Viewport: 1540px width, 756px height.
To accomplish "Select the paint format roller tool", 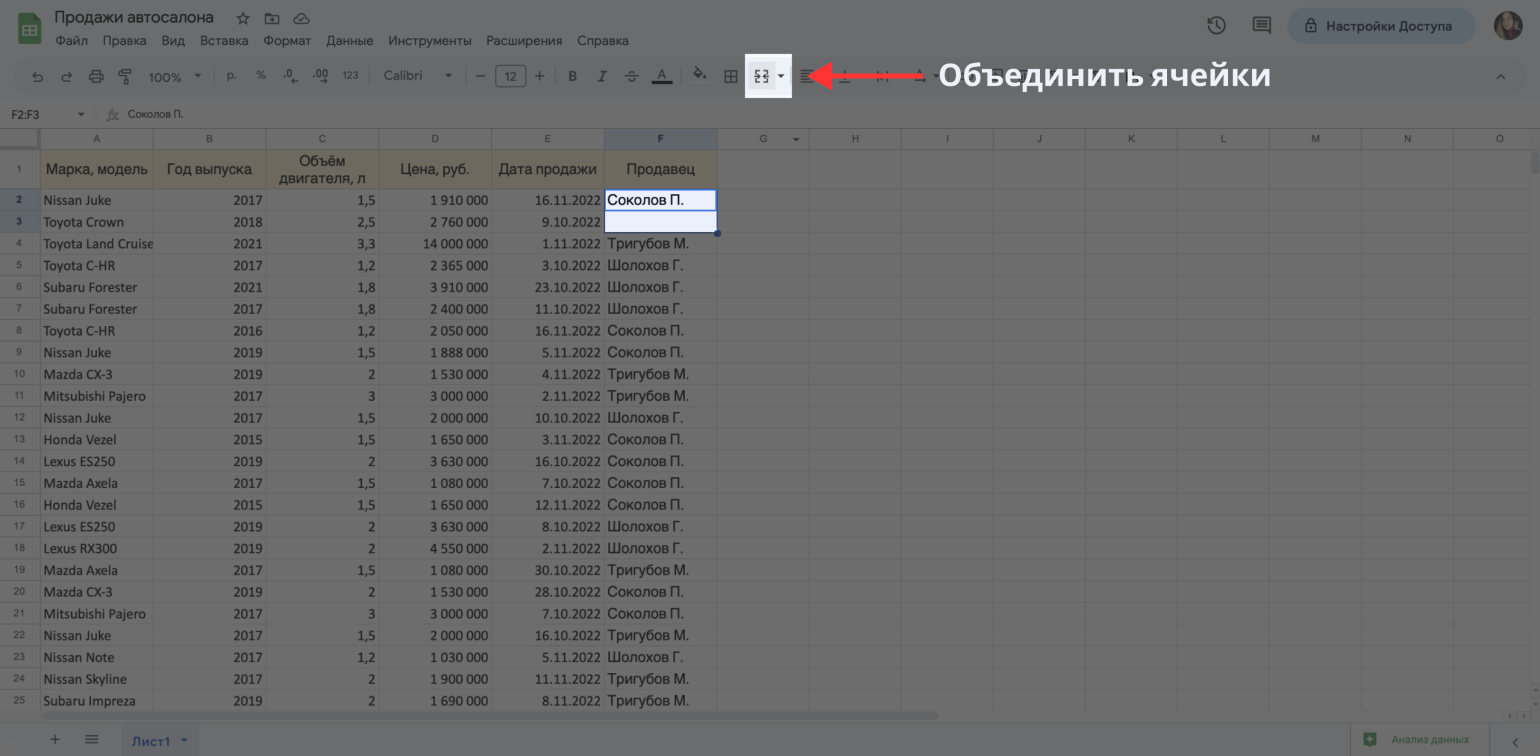I will tap(125, 76).
